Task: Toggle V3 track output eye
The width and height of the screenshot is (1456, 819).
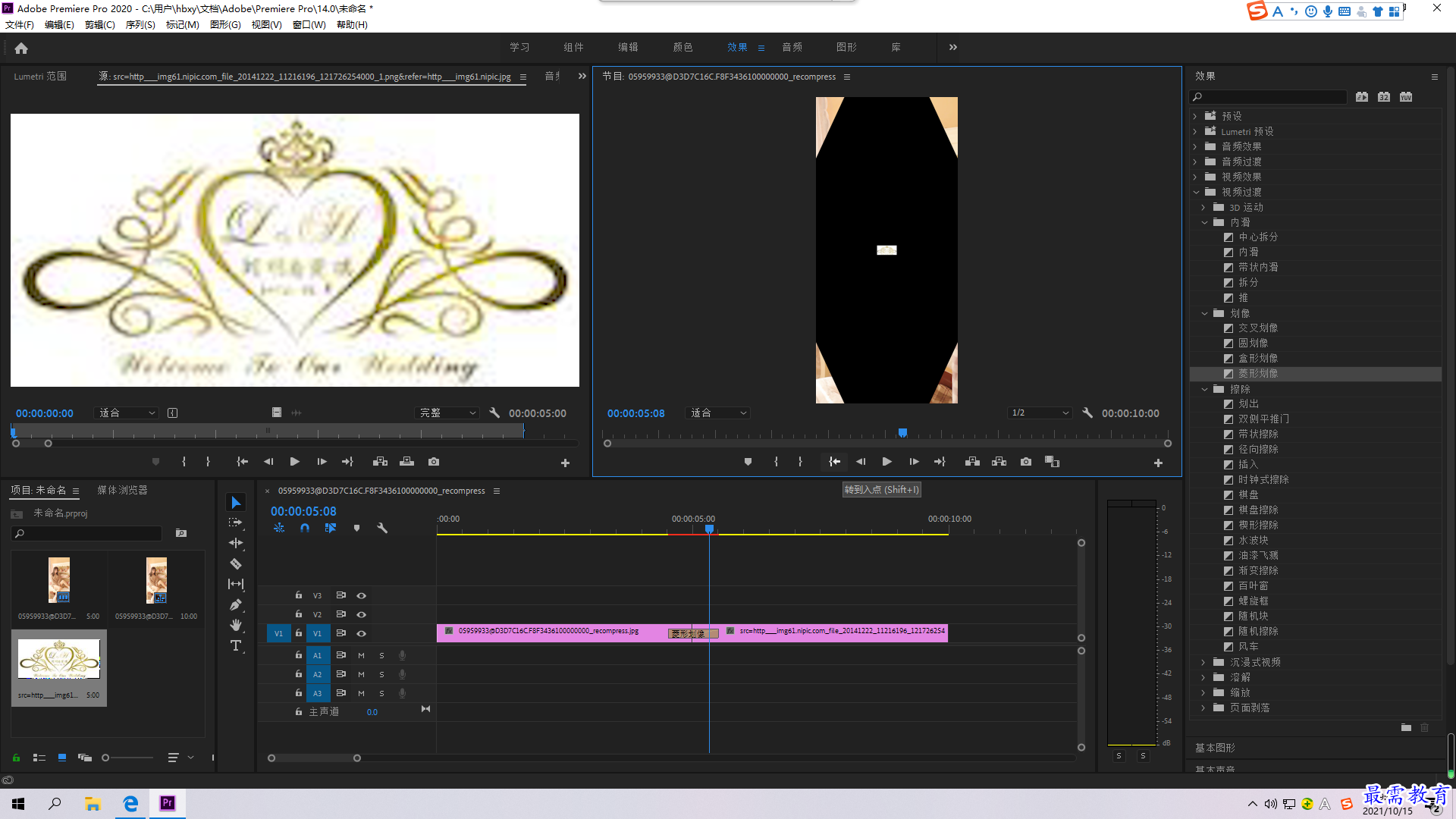Action: (x=362, y=596)
